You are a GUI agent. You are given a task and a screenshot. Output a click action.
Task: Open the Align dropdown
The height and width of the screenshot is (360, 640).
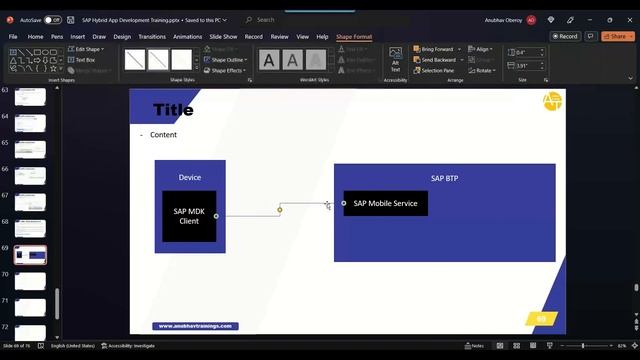(480, 49)
